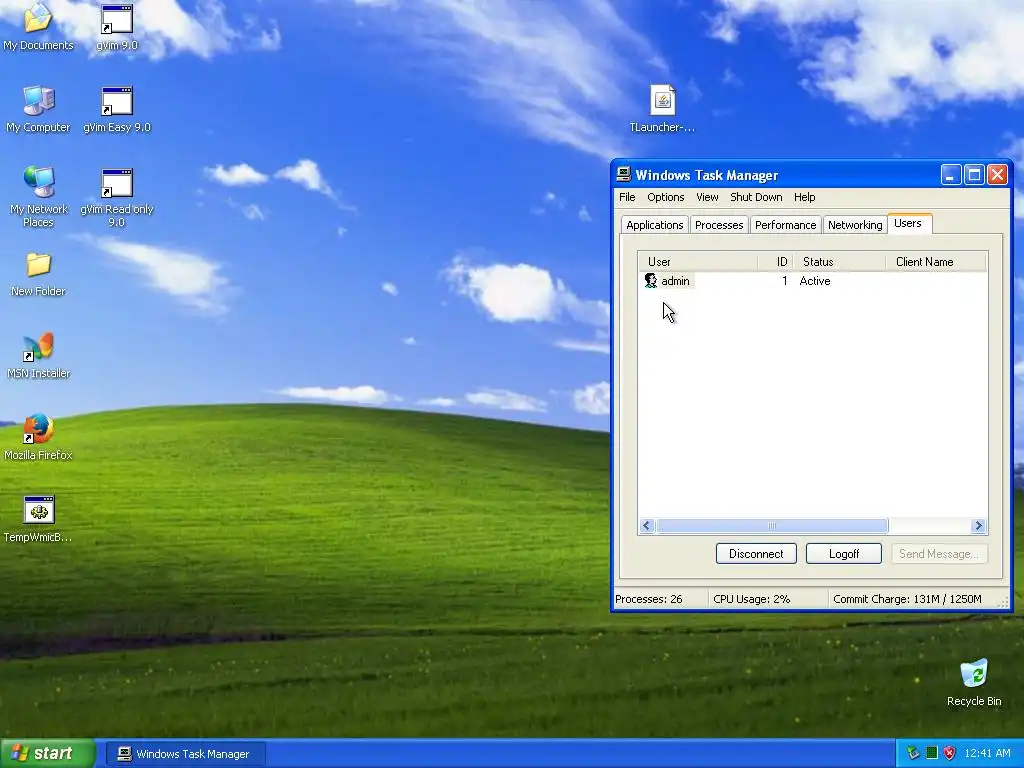The width and height of the screenshot is (1024, 768).
Task: Click the user list's left scroll arrow
Action: pyautogui.click(x=647, y=526)
